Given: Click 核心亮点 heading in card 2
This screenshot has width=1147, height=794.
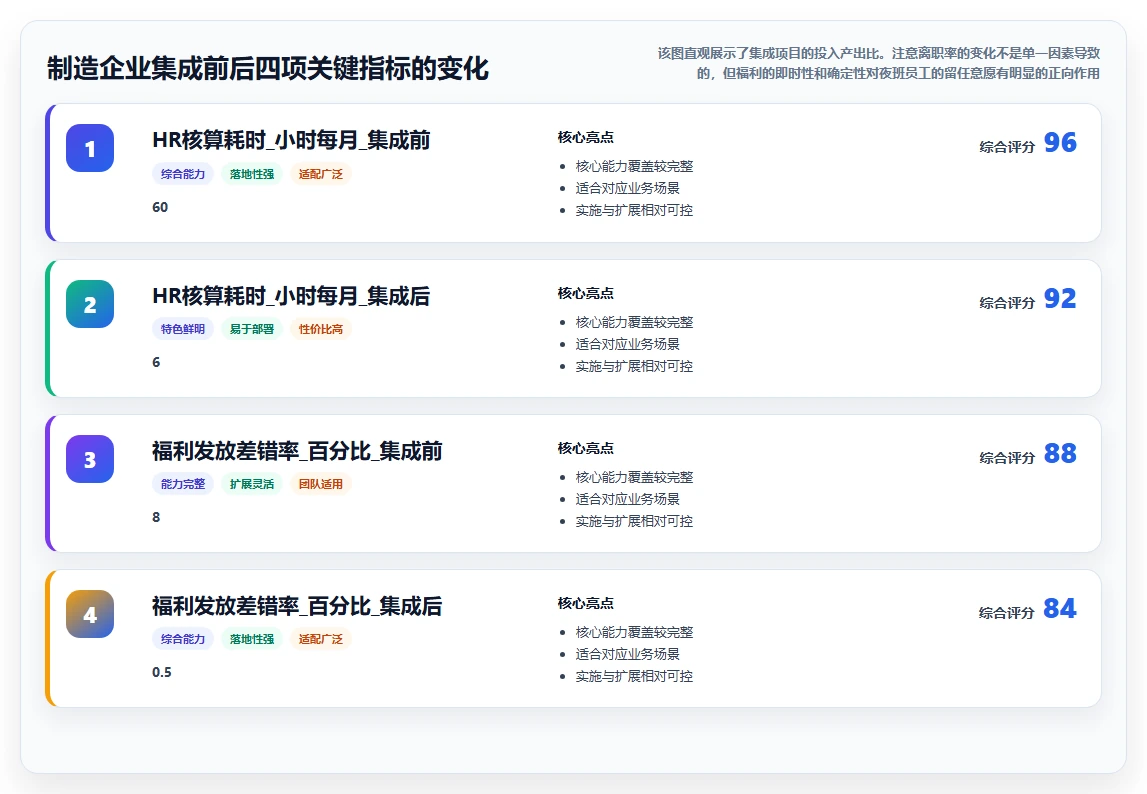Looking at the screenshot, I should (585, 293).
